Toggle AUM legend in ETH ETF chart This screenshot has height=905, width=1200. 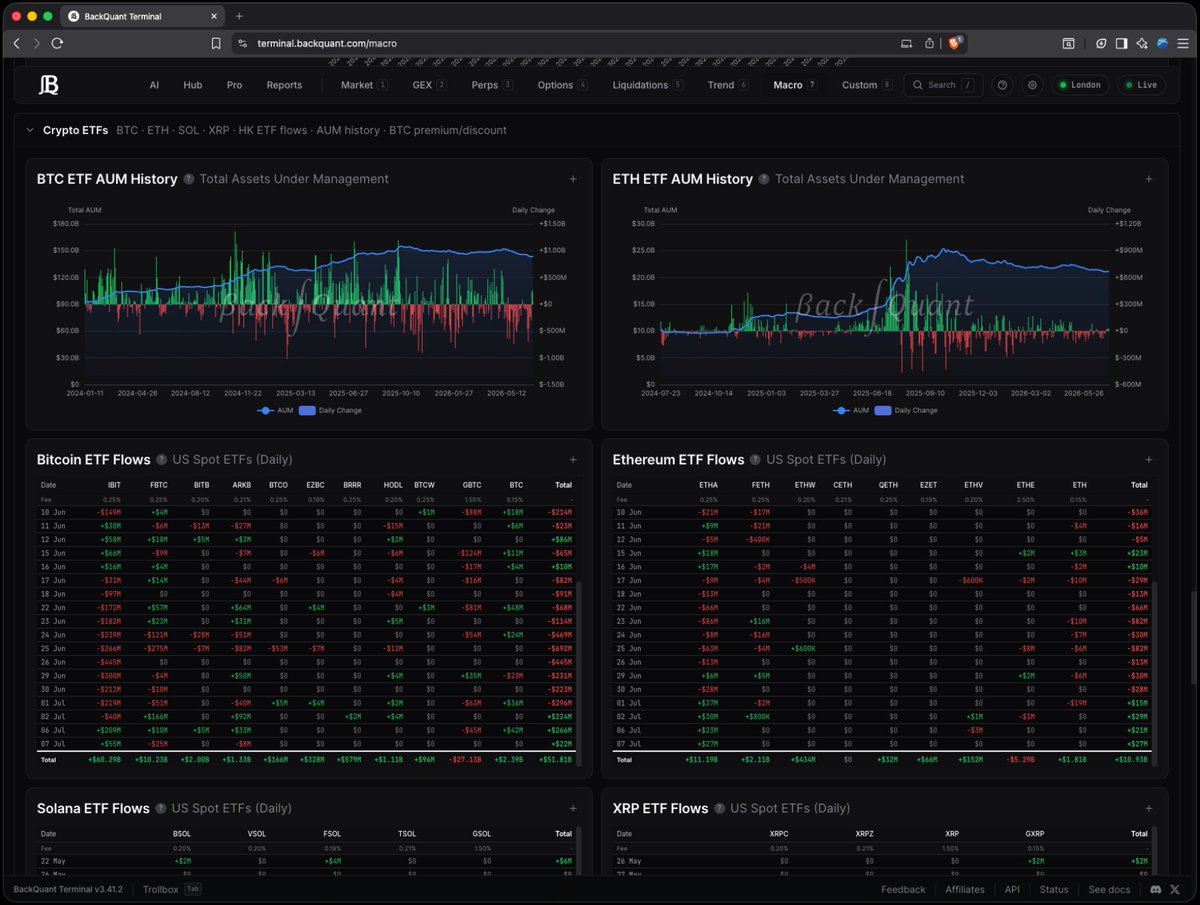(x=851, y=410)
